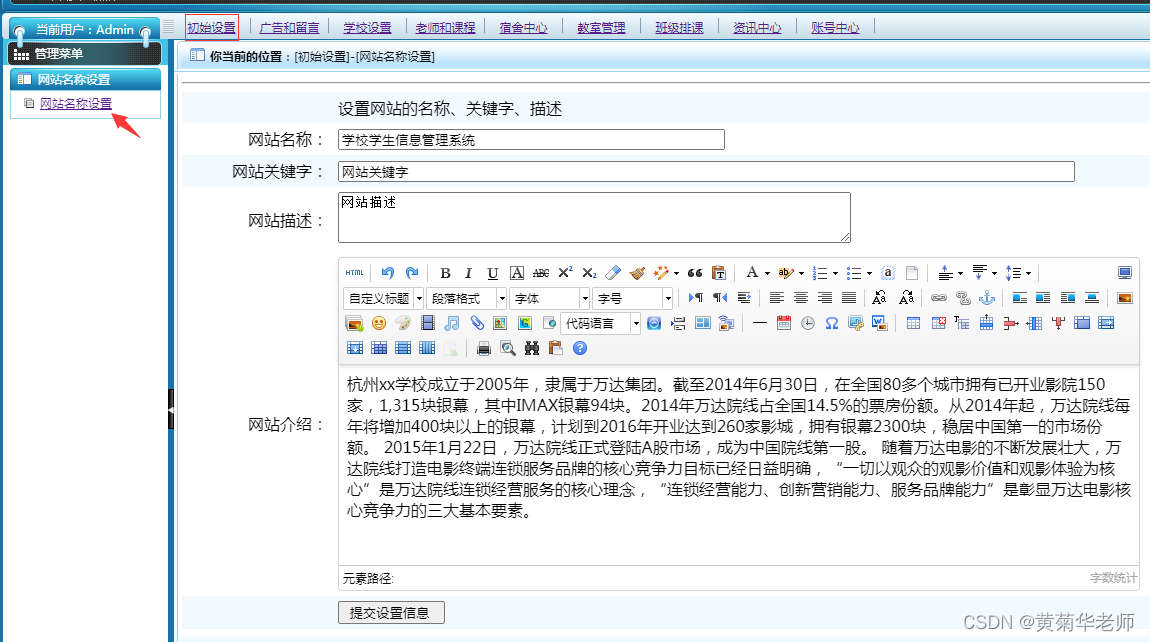Apply superscript formatting
1150x642 pixels.
[565, 273]
